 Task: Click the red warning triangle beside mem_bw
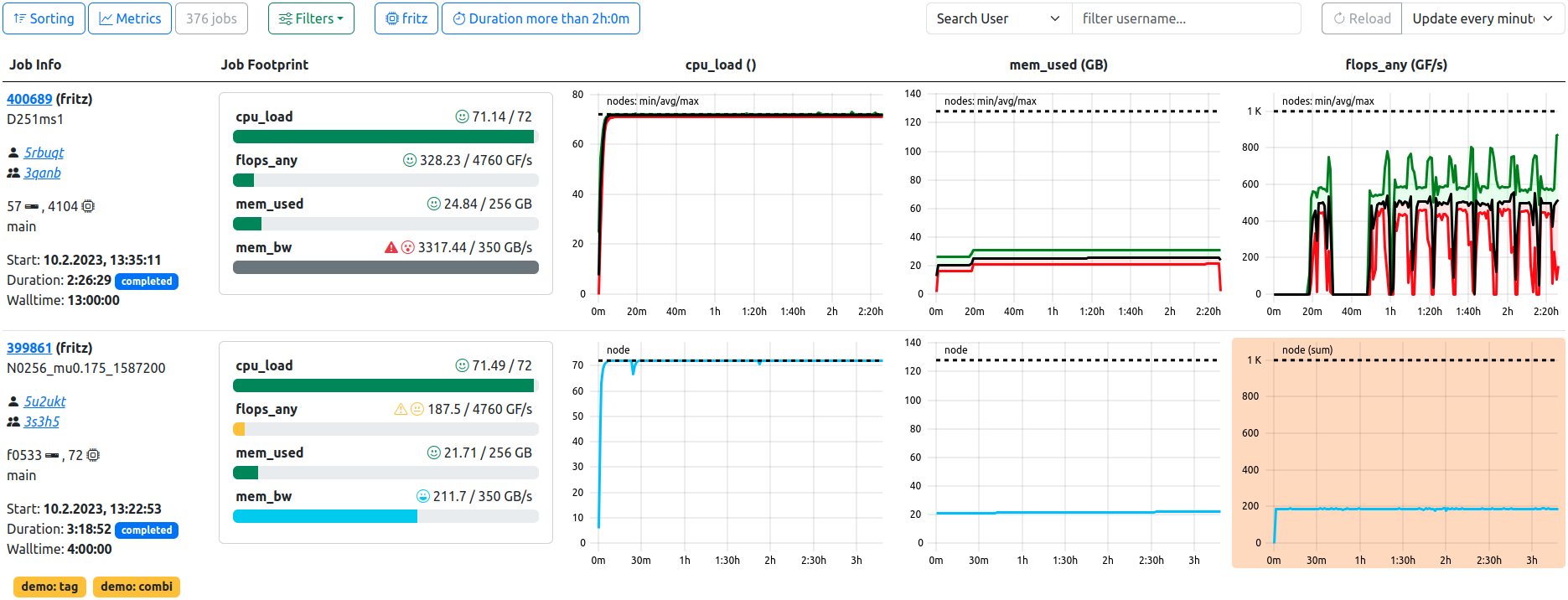[x=391, y=247]
